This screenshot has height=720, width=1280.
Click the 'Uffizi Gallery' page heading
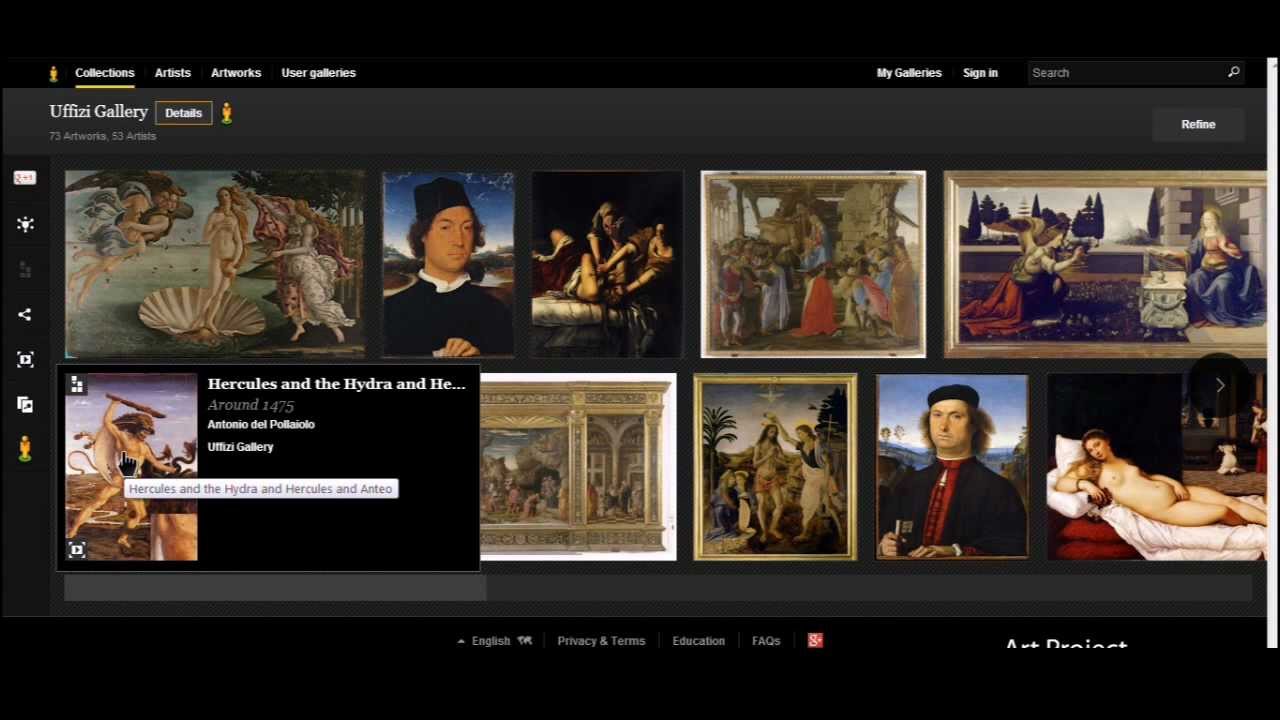[x=99, y=112]
